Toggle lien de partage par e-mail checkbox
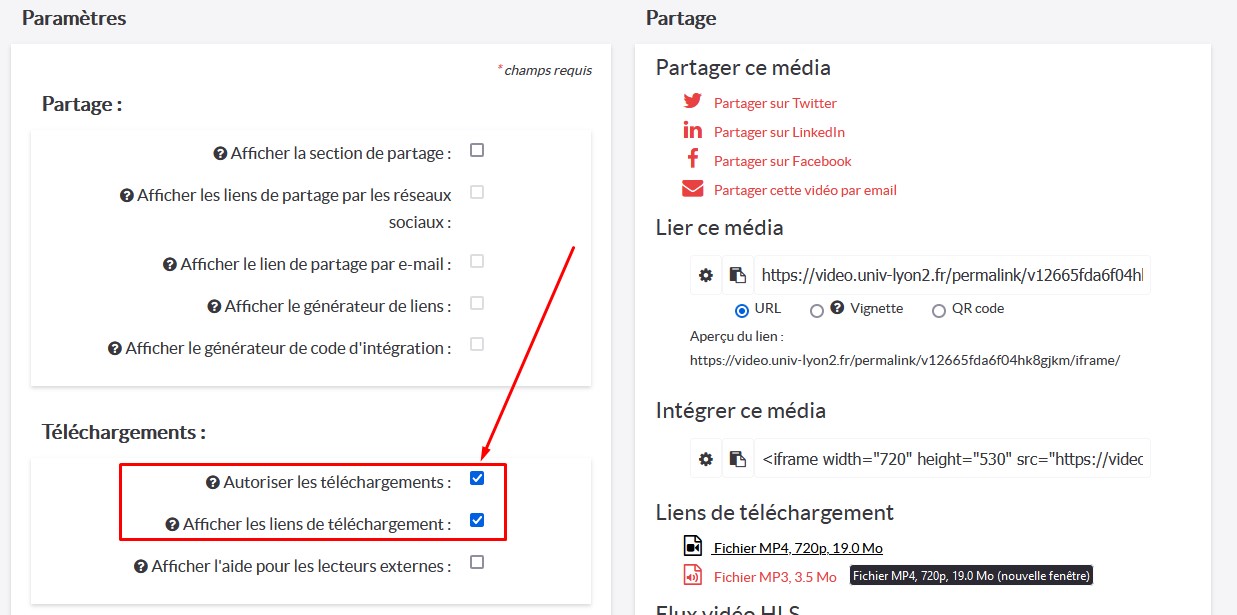This screenshot has height=615, width=1237. [477, 261]
